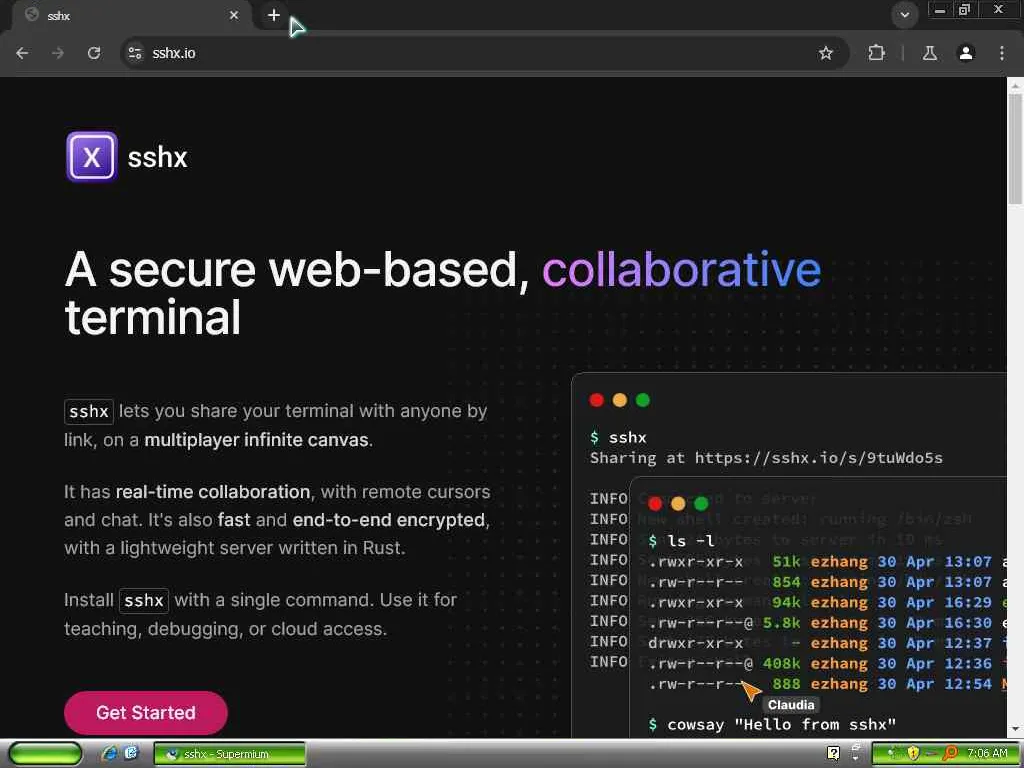Click the sshx site title text

tap(157, 157)
